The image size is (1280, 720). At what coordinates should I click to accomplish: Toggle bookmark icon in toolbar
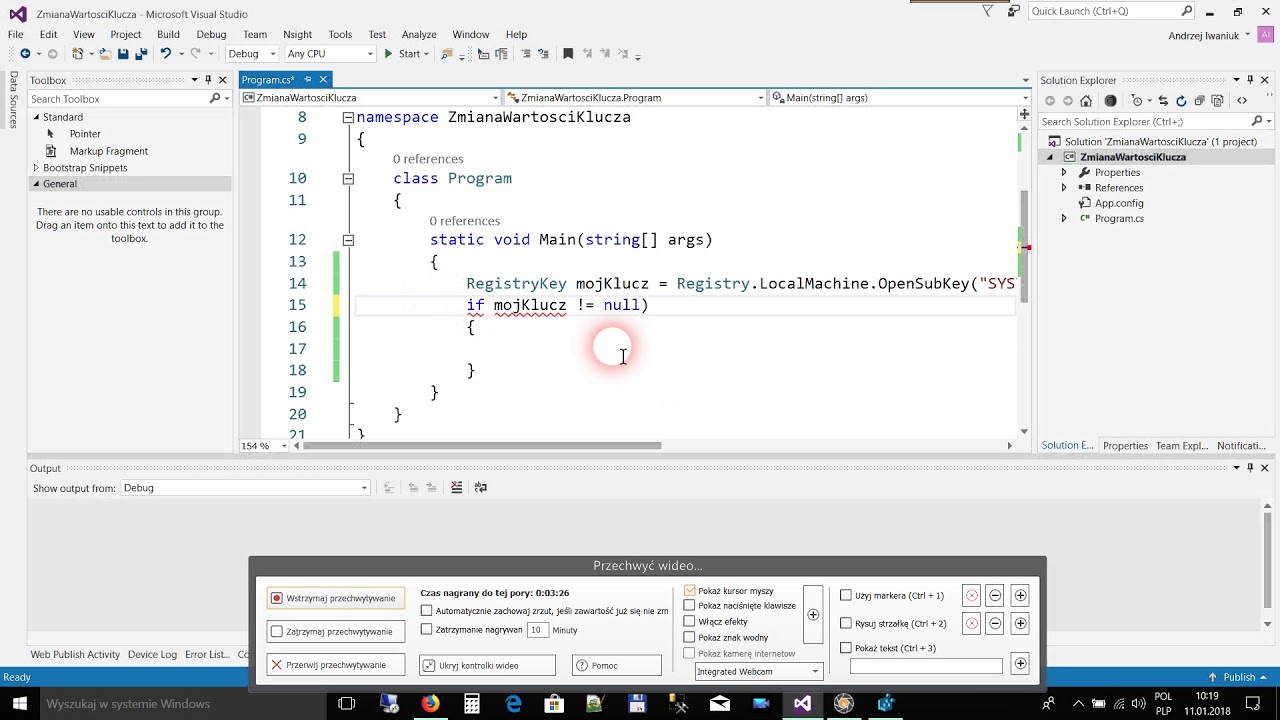[568, 54]
